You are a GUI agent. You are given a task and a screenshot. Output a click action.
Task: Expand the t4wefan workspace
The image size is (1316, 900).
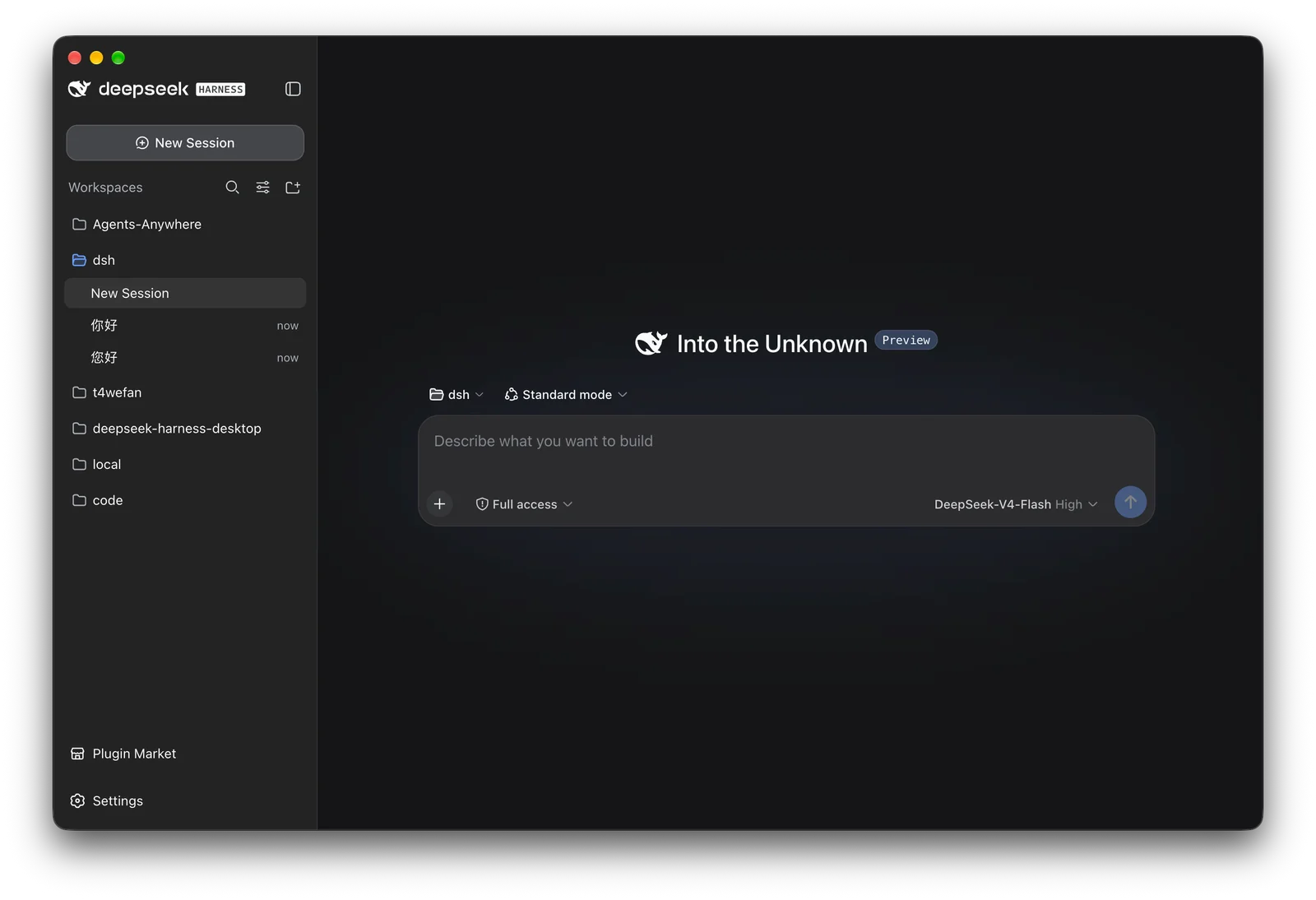click(185, 392)
